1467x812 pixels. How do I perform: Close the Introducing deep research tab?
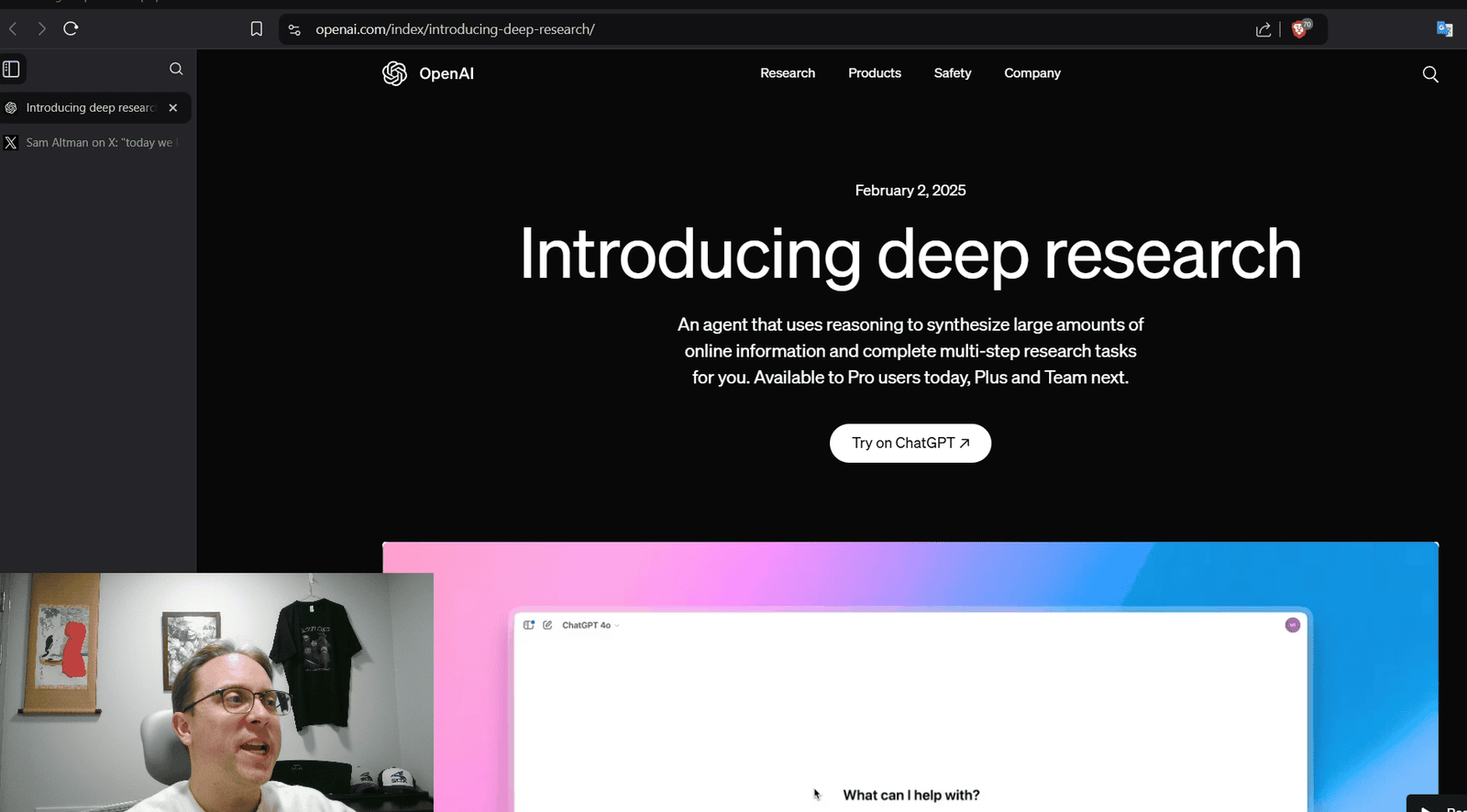pyautogui.click(x=173, y=107)
